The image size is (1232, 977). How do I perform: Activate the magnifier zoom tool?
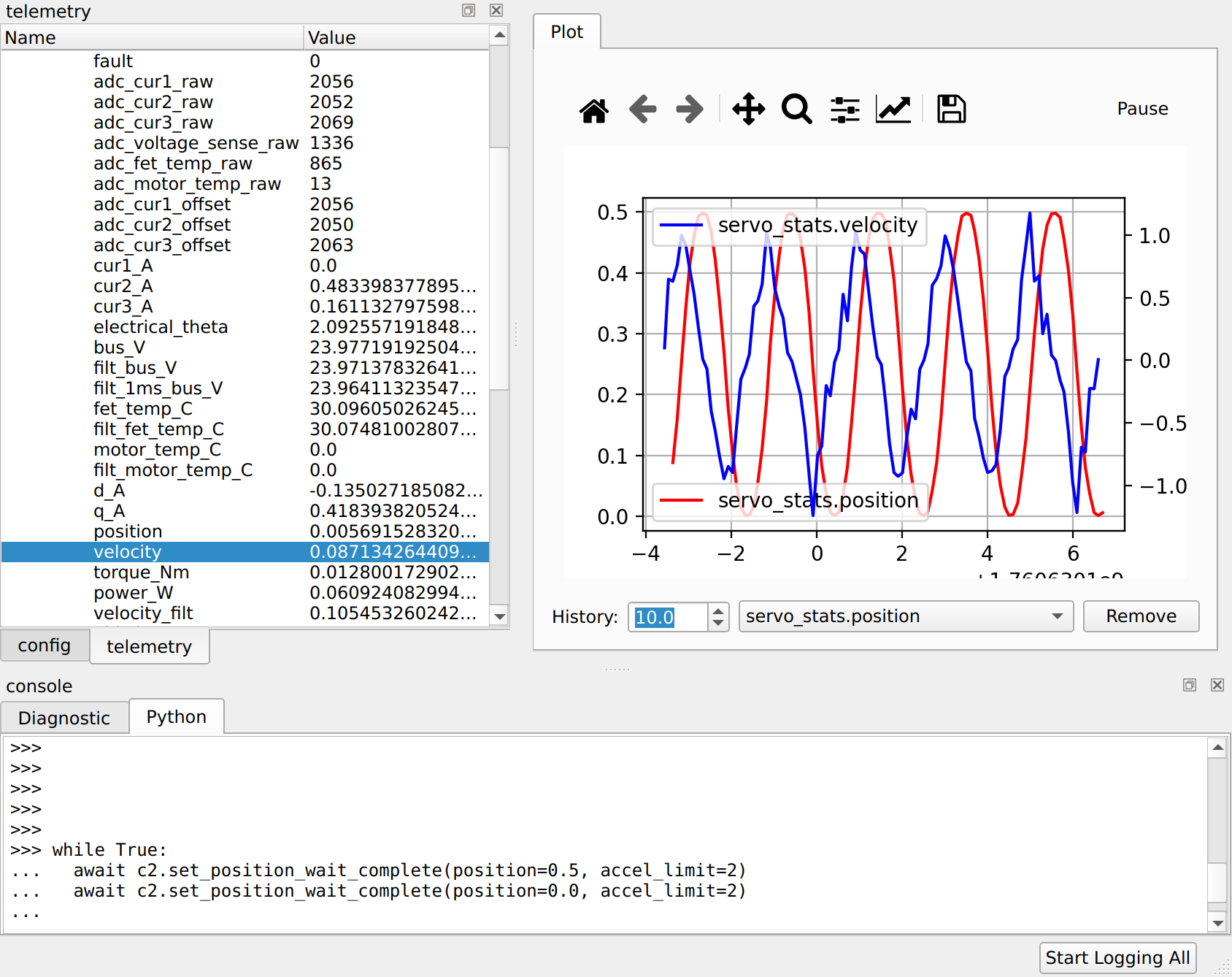click(796, 110)
